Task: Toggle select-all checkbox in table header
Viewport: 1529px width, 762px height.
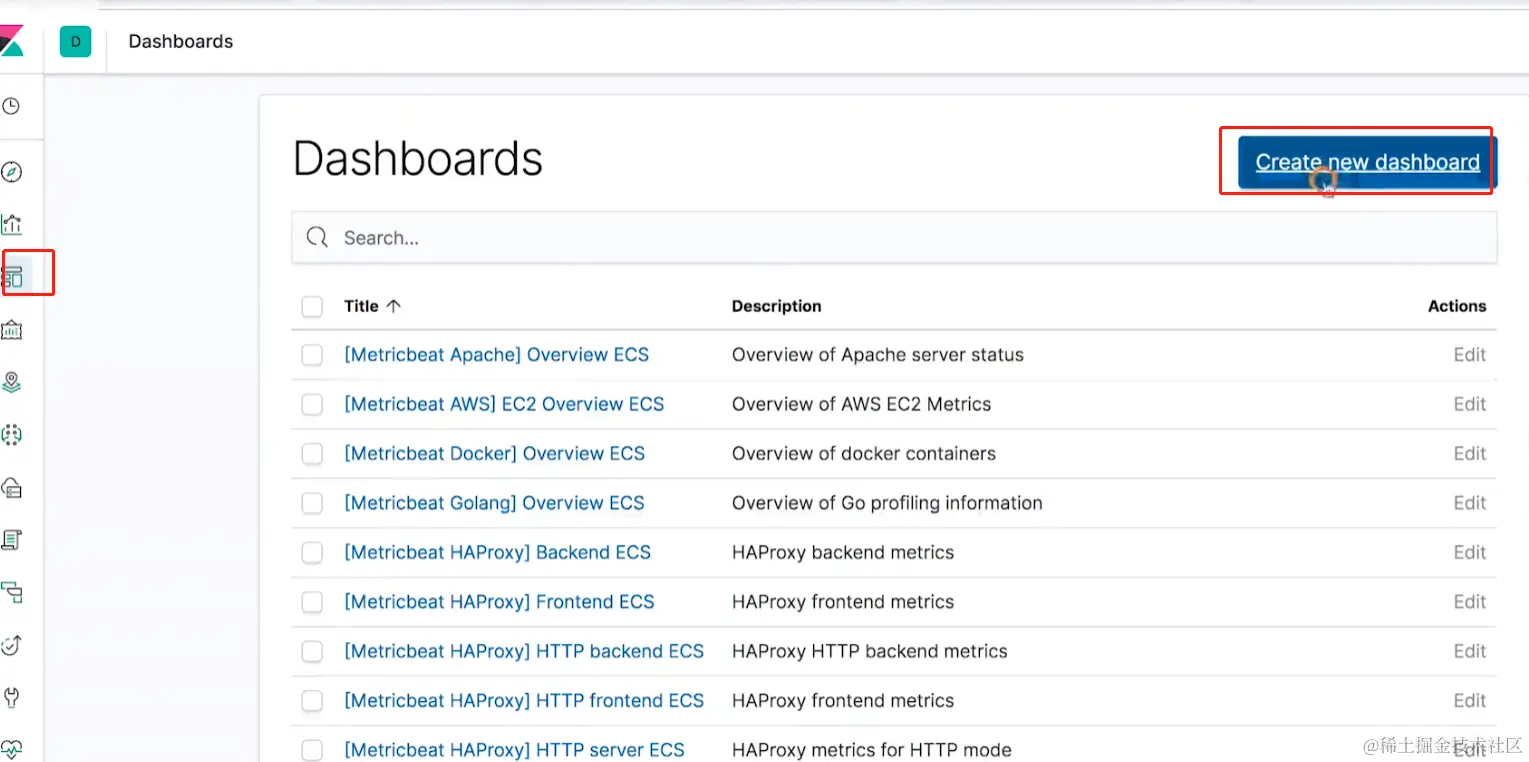Action: (x=312, y=306)
